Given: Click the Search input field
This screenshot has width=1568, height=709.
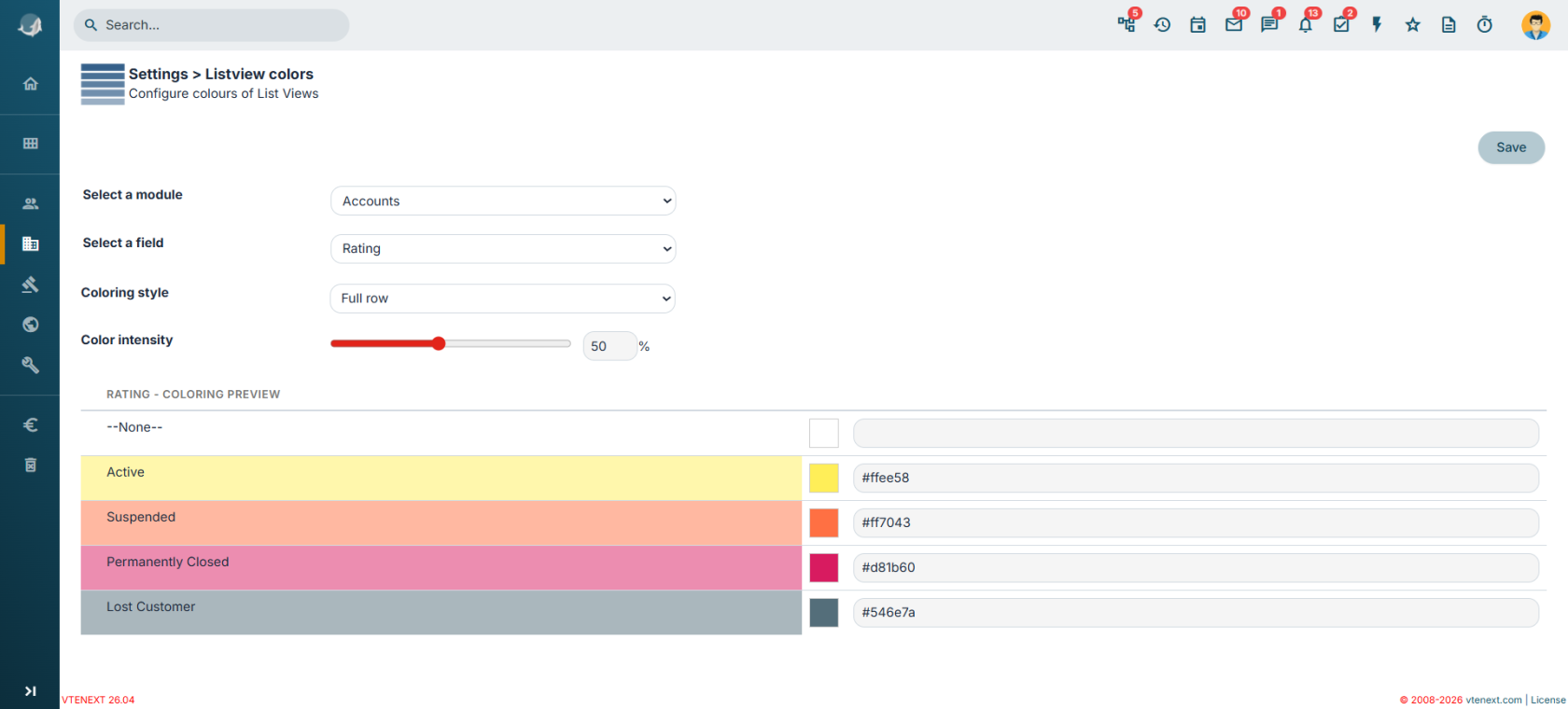Looking at the screenshot, I should [212, 25].
